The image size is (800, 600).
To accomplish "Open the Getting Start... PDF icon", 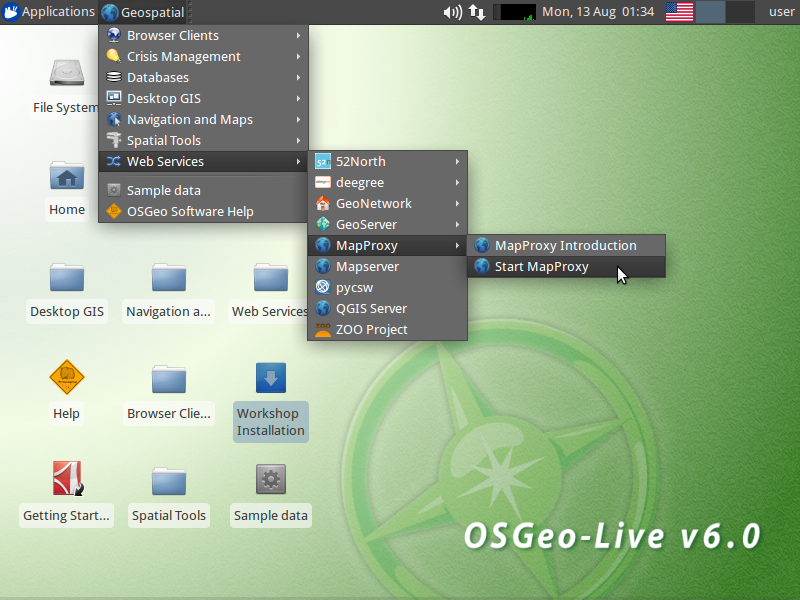I will tap(68, 479).
